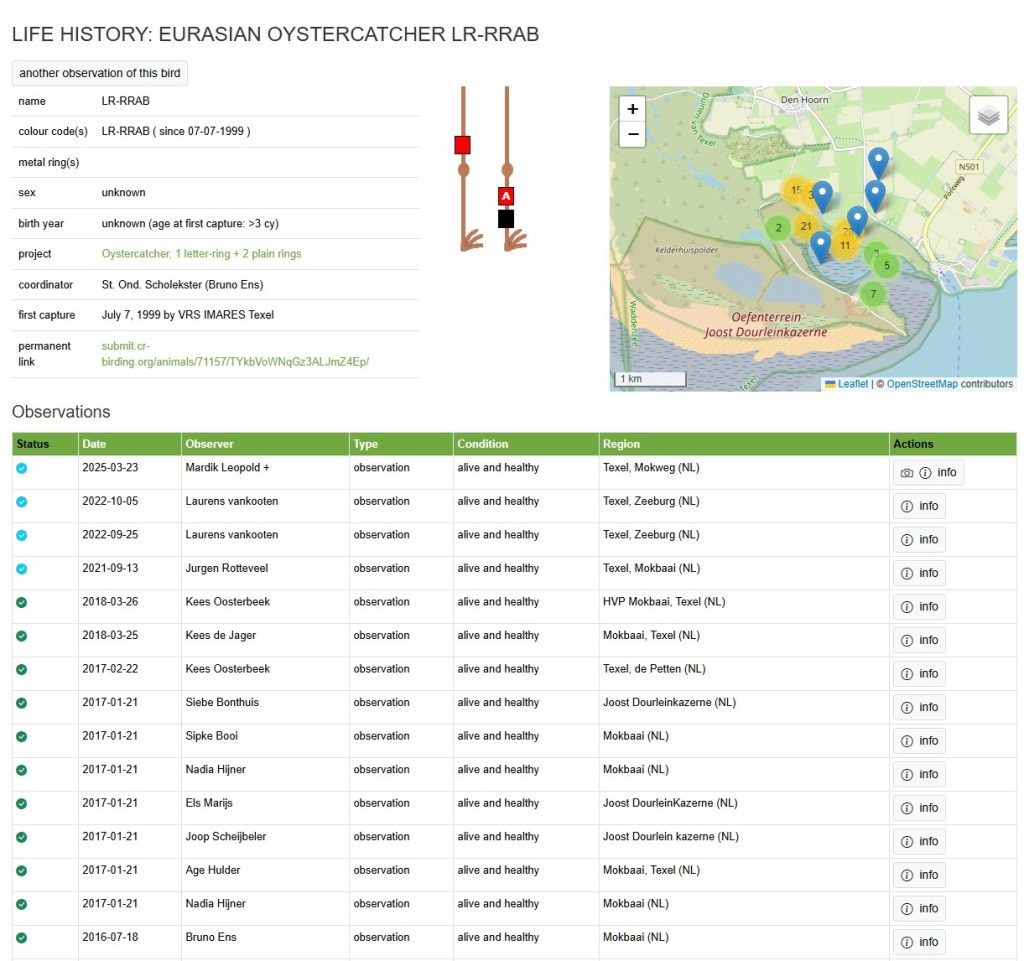Click the 'Observations' section heading

61,412
